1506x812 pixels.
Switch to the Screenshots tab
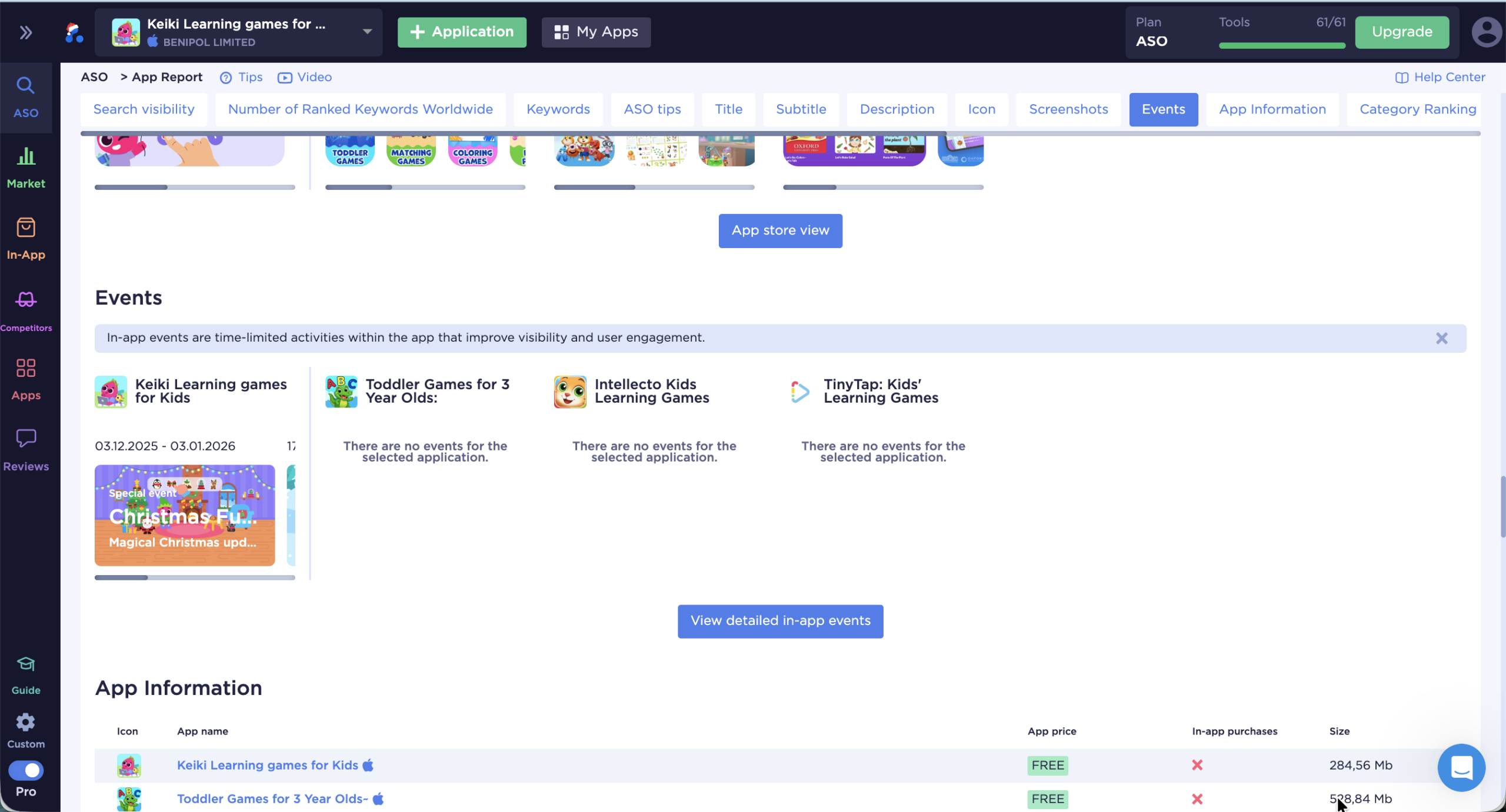[x=1068, y=109]
